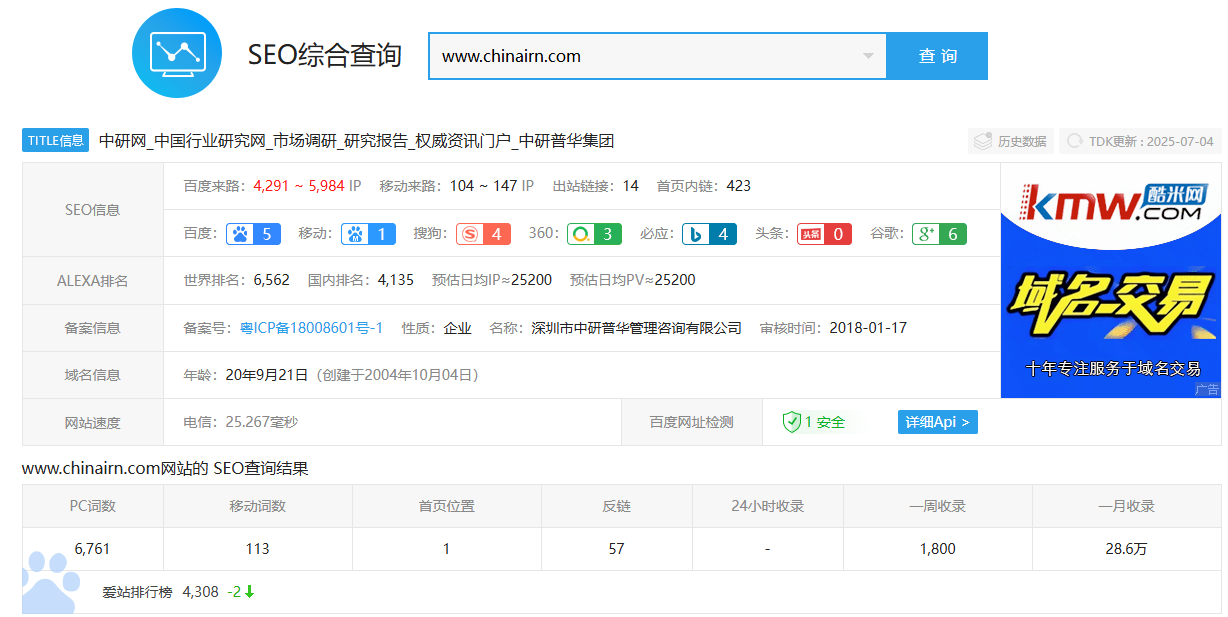Refresh TDK更新 date button
1228x617 pixels.
pos(1141,141)
